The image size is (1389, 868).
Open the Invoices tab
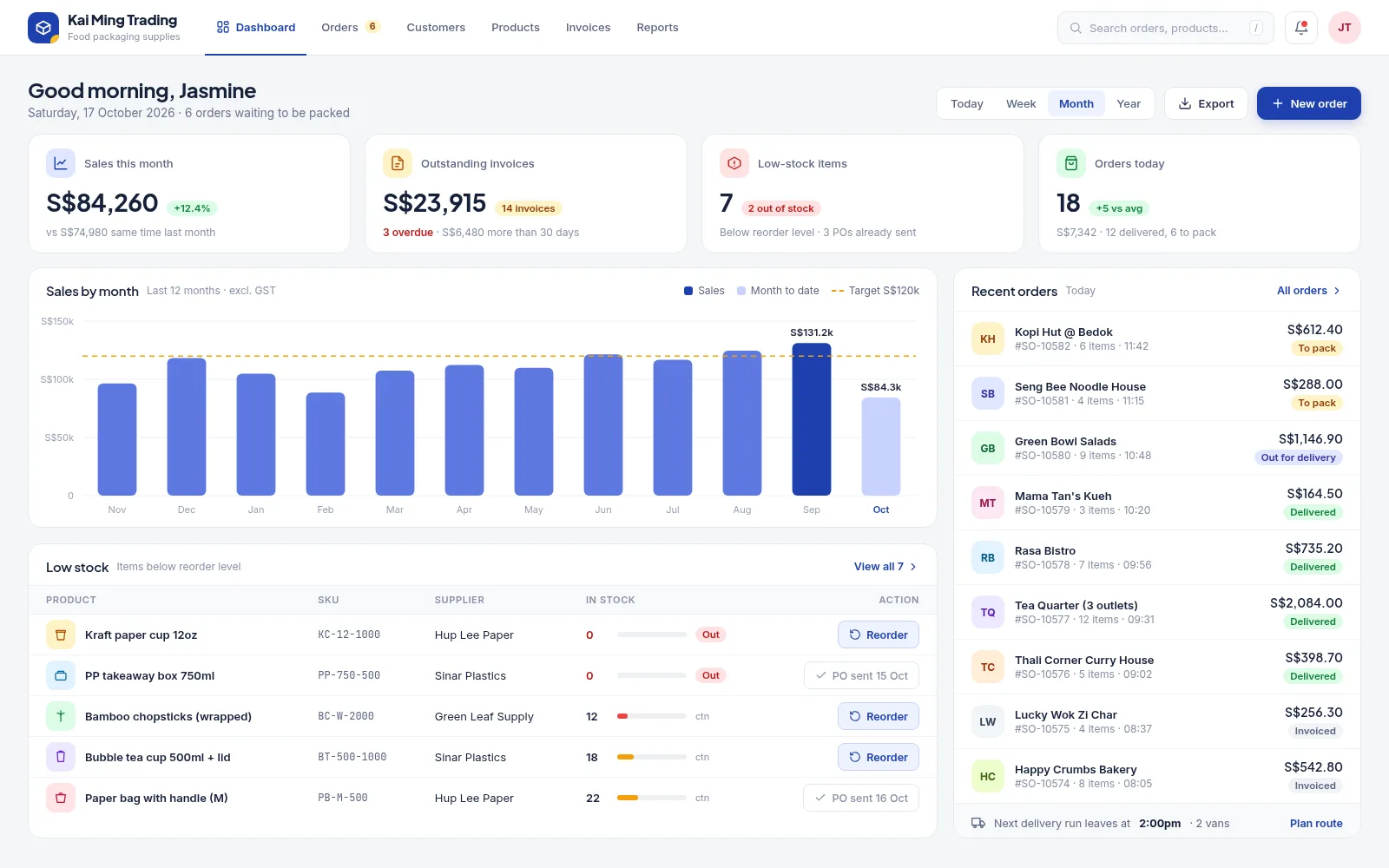click(x=588, y=28)
